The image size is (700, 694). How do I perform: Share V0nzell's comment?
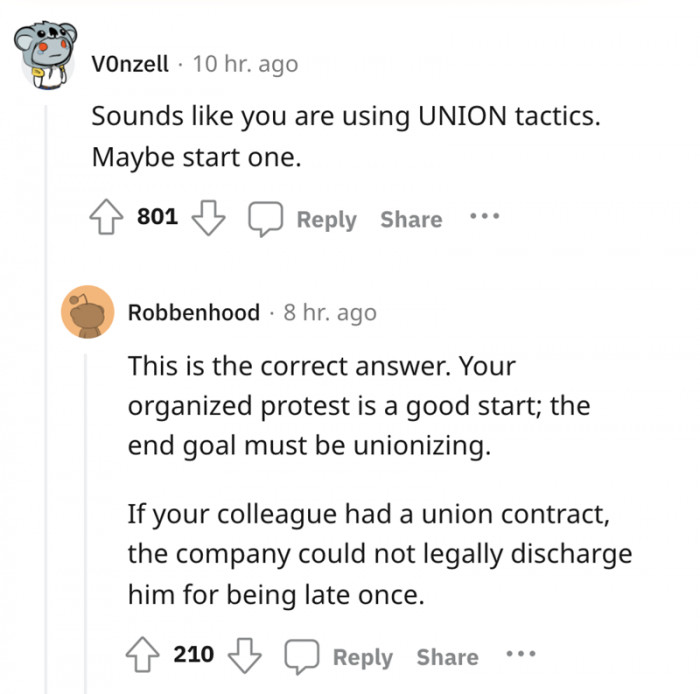click(410, 219)
